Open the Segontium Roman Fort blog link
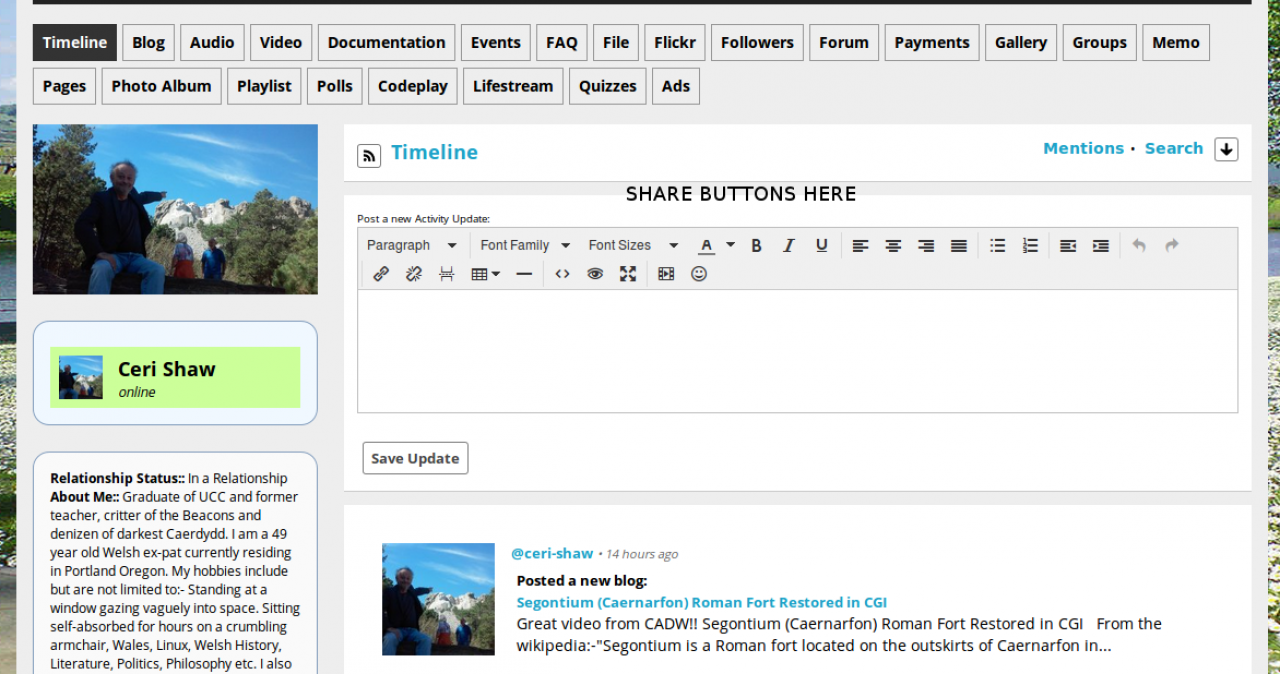This screenshot has height=674, width=1280. pos(701,602)
